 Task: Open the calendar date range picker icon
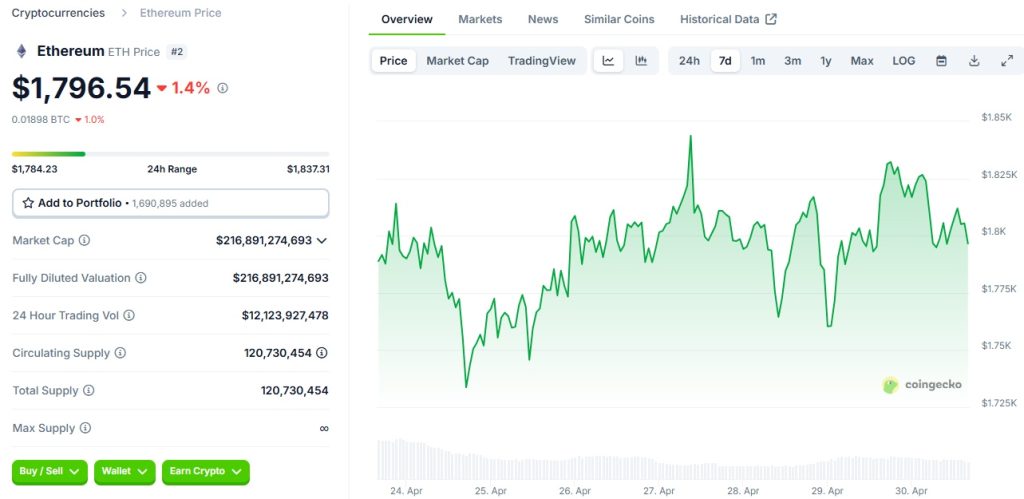(x=941, y=61)
